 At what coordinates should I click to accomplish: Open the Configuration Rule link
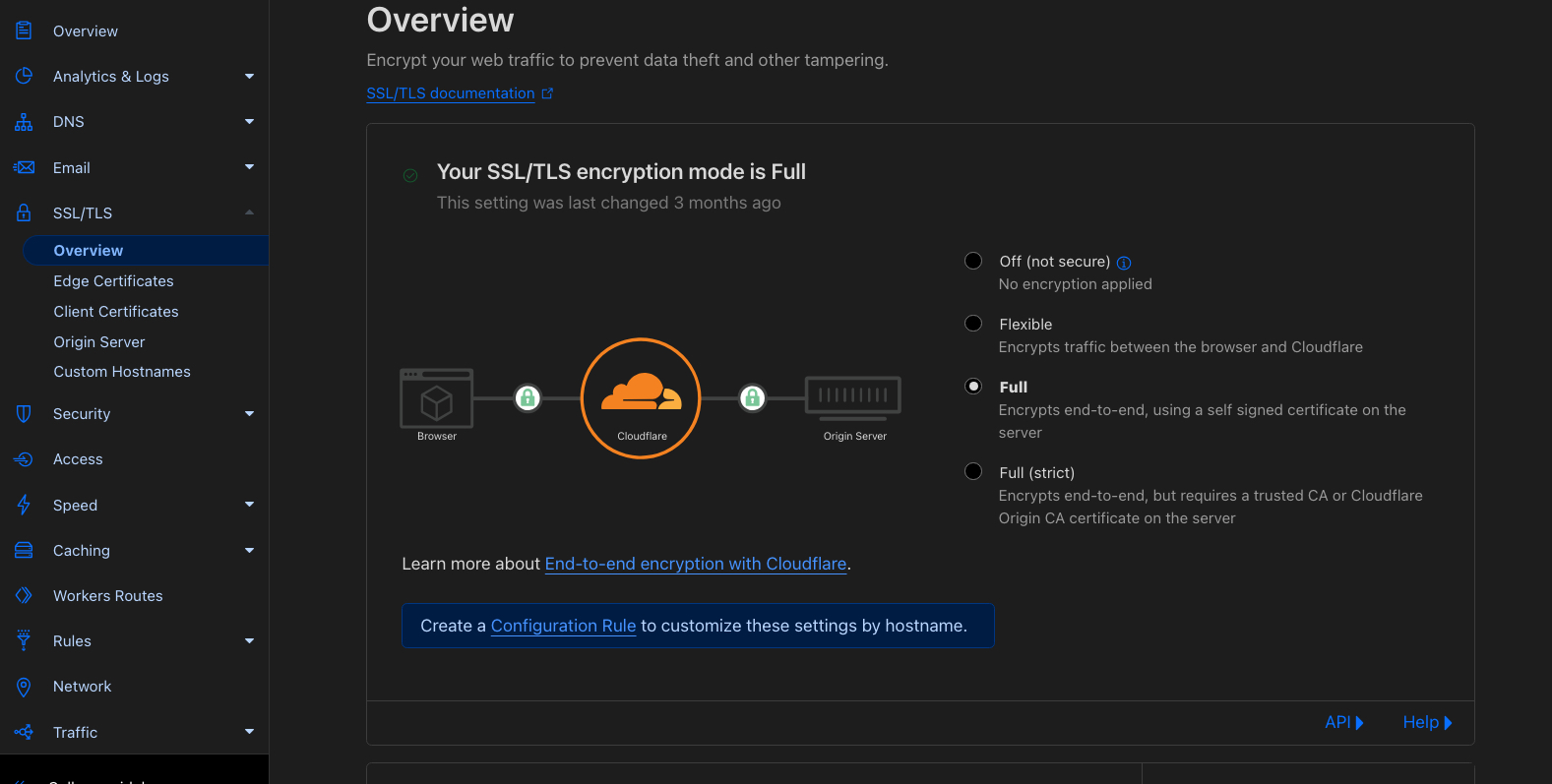(563, 626)
